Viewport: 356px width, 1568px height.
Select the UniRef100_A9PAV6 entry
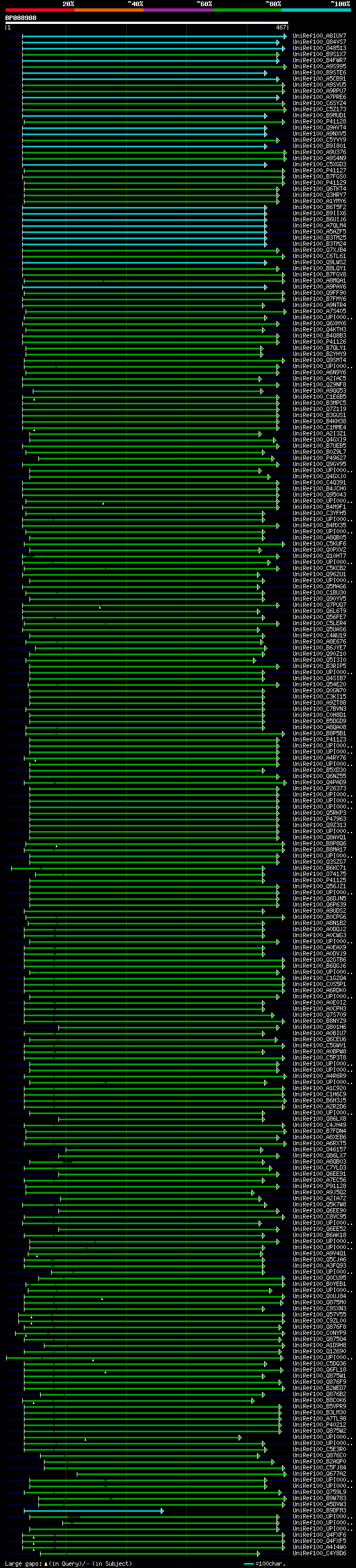[x=319, y=286]
